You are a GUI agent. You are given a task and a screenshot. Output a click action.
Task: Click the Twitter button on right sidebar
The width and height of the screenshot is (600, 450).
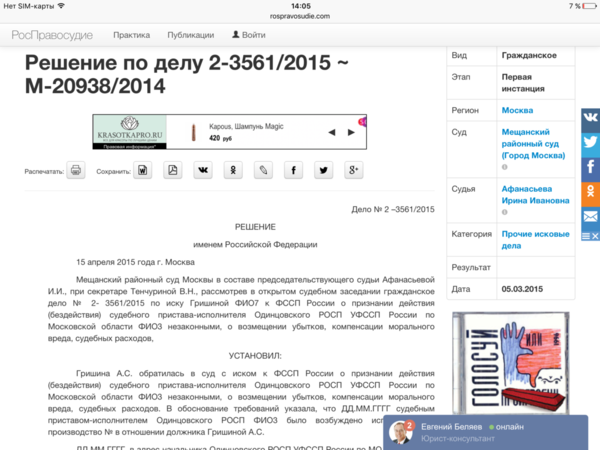590,142
